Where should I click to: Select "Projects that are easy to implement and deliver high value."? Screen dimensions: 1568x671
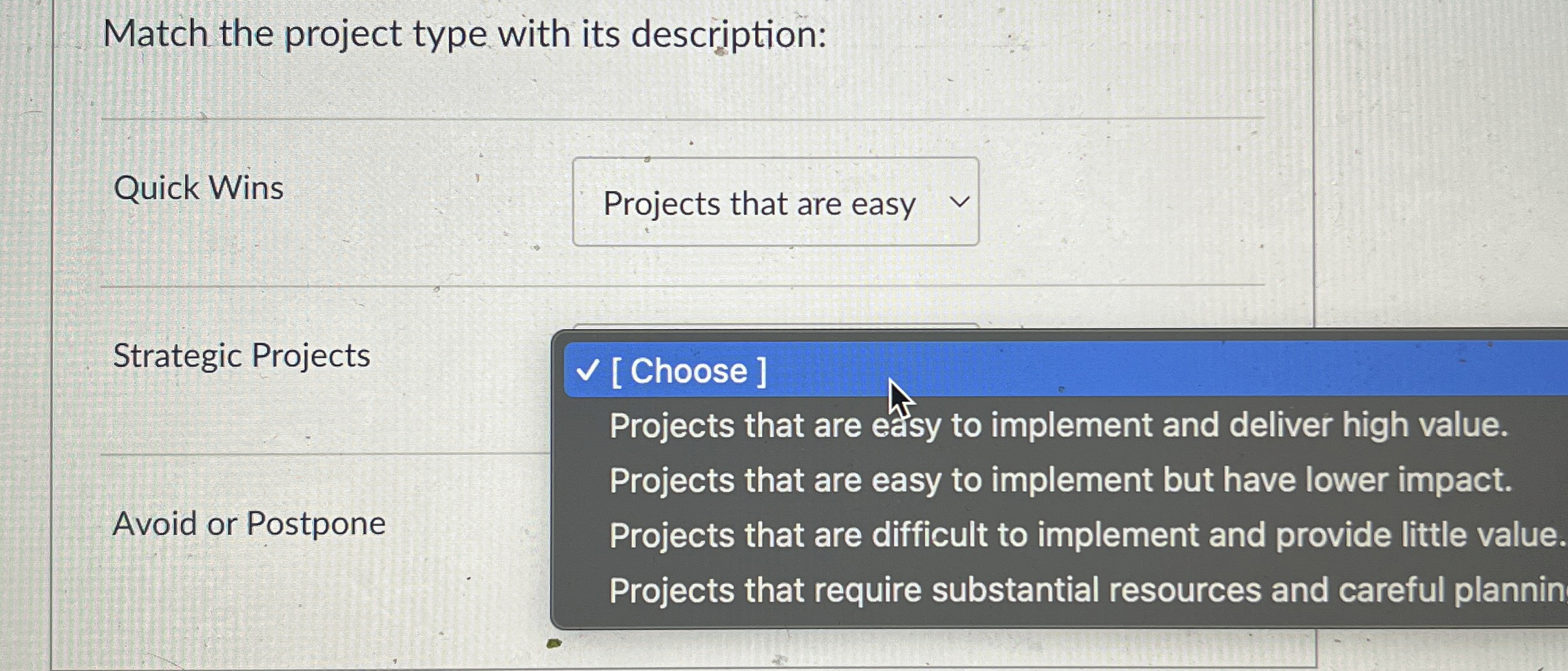click(986, 424)
